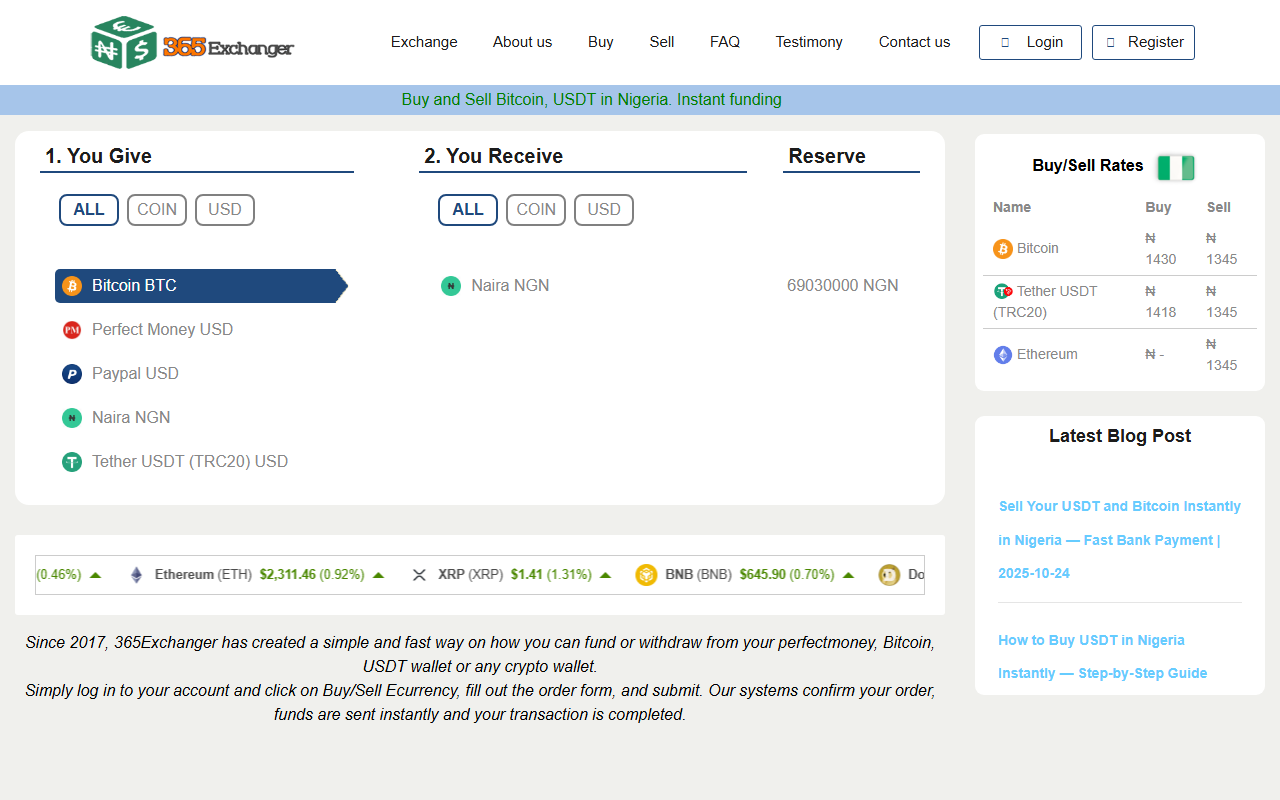Viewport: 1280px width, 800px height.
Task: Click the Tether USDT icon under You Give
Action: [x=72, y=462]
